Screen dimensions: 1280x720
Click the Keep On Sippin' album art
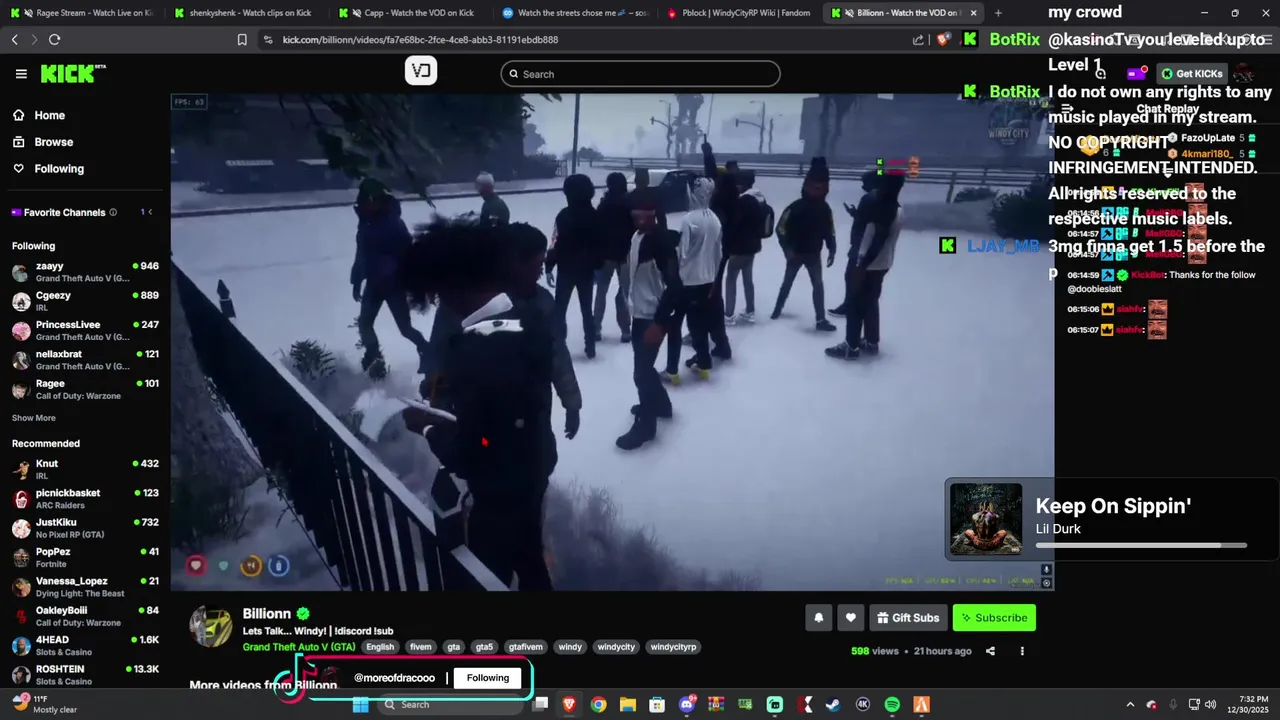tap(986, 519)
